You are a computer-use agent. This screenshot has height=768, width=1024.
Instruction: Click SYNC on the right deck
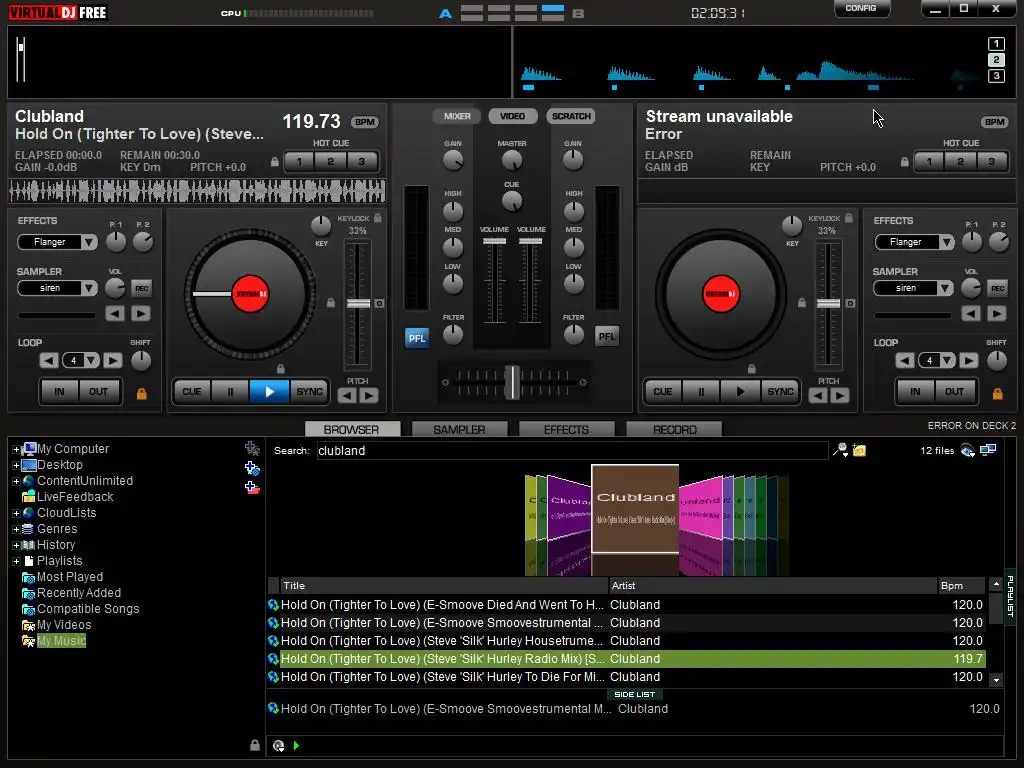pos(780,391)
